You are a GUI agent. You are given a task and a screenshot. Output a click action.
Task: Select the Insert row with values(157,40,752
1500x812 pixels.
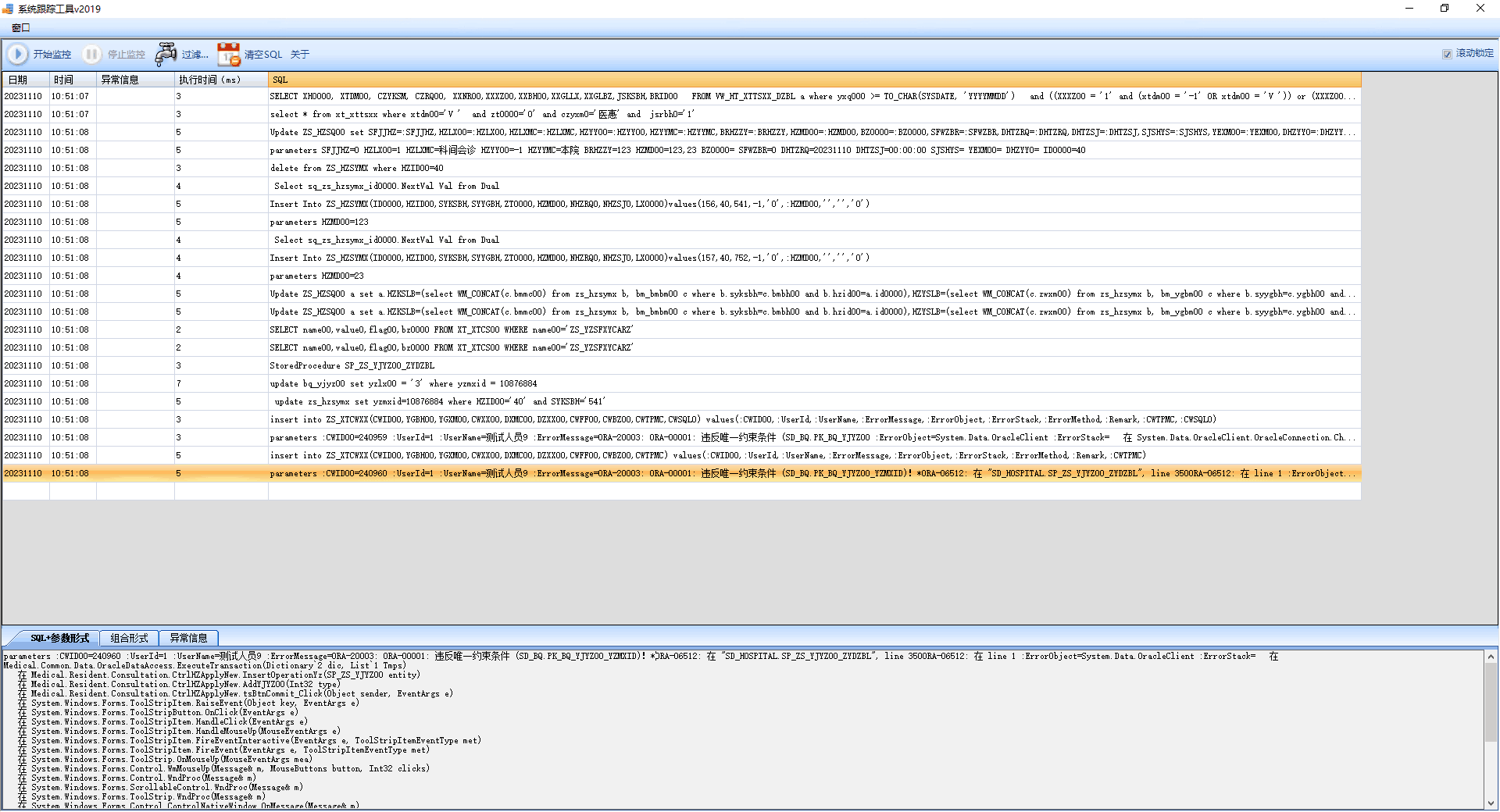(681, 258)
